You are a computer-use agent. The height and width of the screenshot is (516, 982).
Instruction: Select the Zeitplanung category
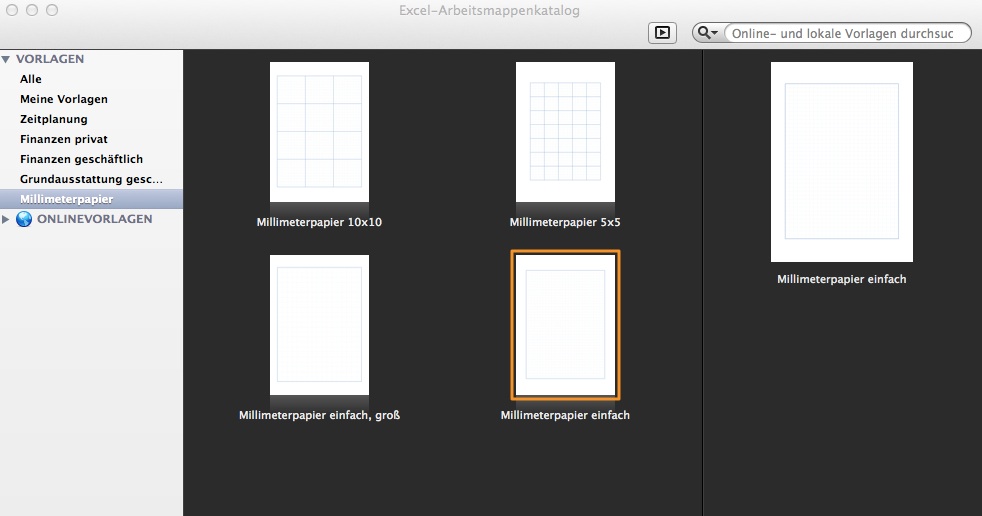click(54, 119)
